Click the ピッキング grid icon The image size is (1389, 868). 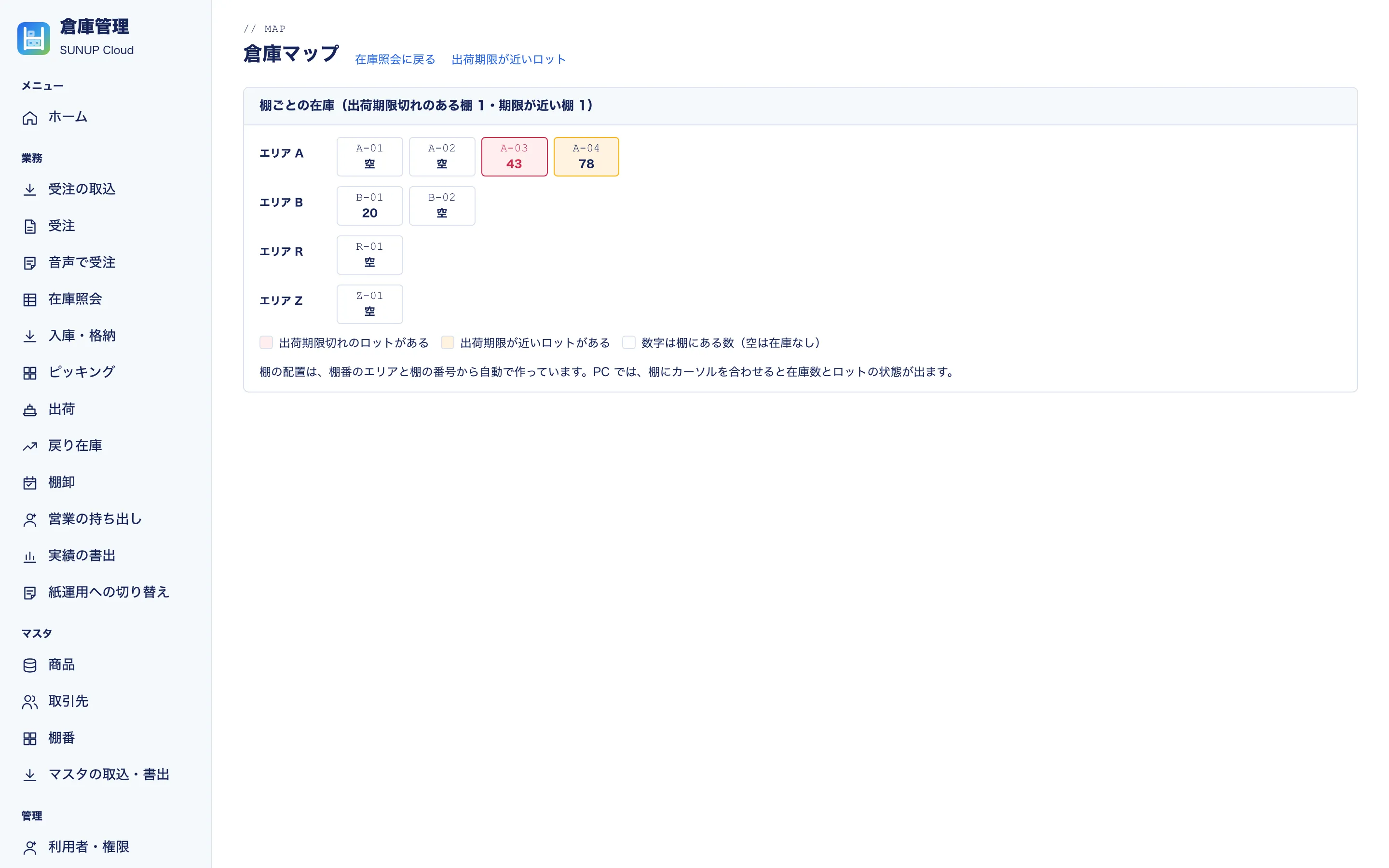point(30,373)
